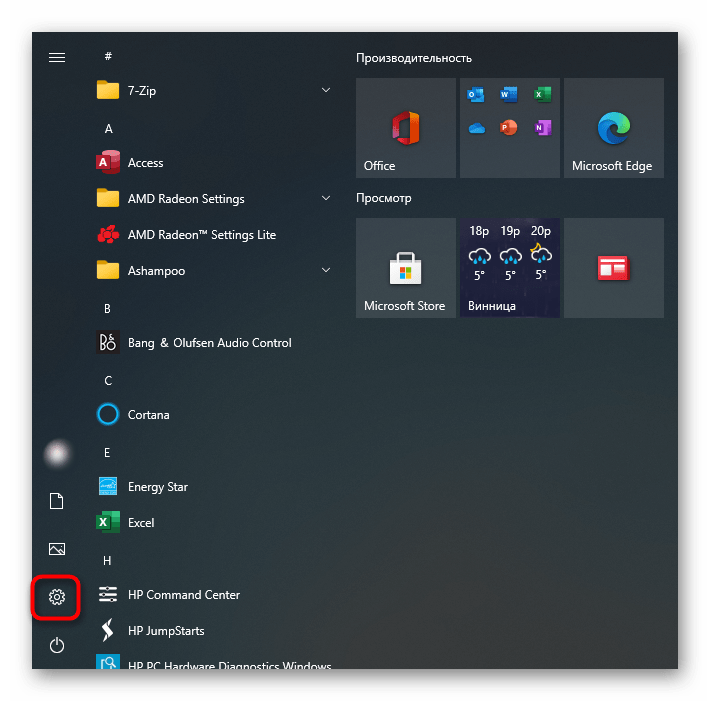Click the B letter header
This screenshot has width=710, height=701.
107,309
